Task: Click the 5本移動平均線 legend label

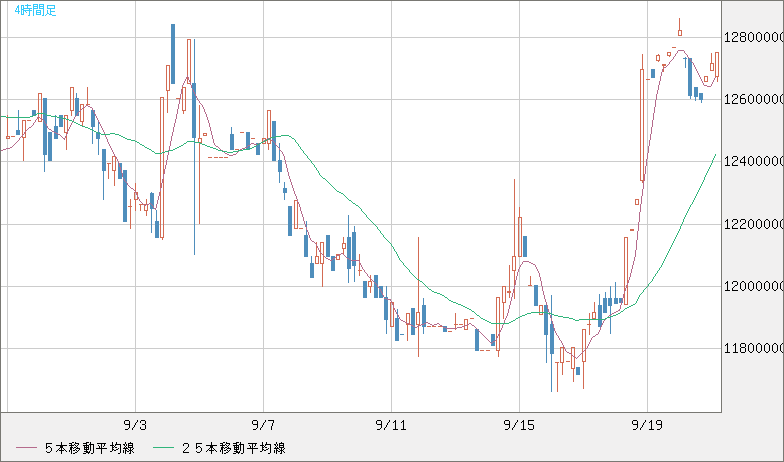Action: click(90, 448)
